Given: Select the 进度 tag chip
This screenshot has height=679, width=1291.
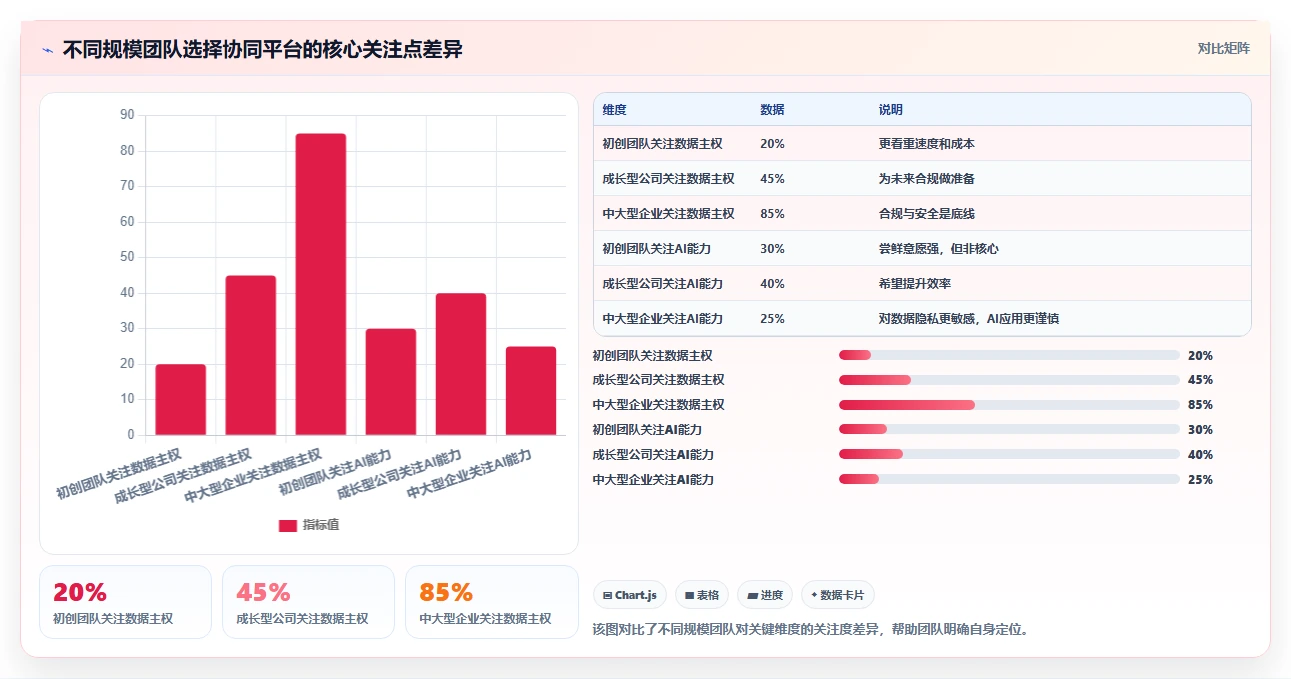Looking at the screenshot, I should click(x=765, y=595).
